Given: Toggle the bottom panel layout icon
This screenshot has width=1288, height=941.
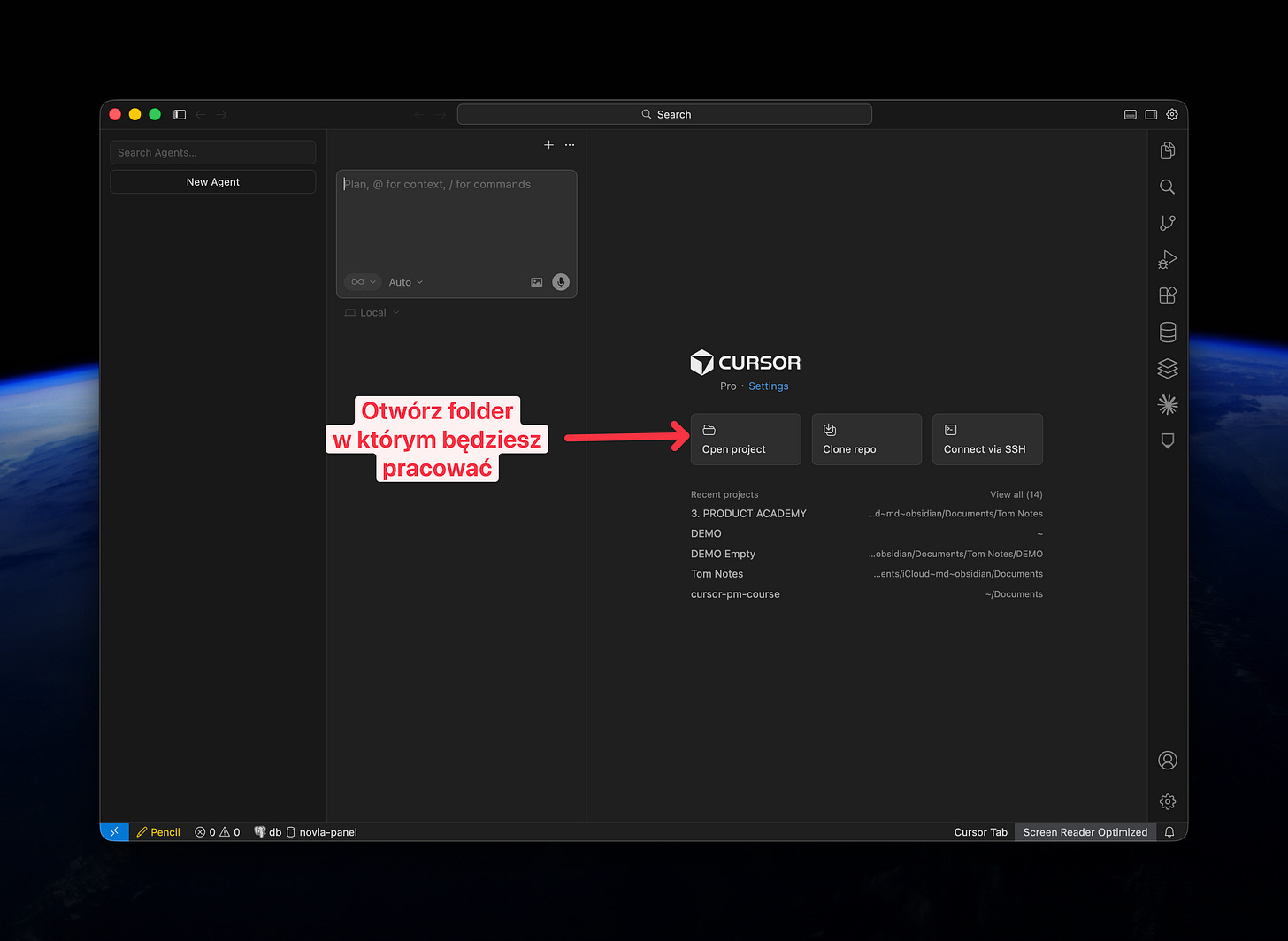Looking at the screenshot, I should click(1131, 114).
